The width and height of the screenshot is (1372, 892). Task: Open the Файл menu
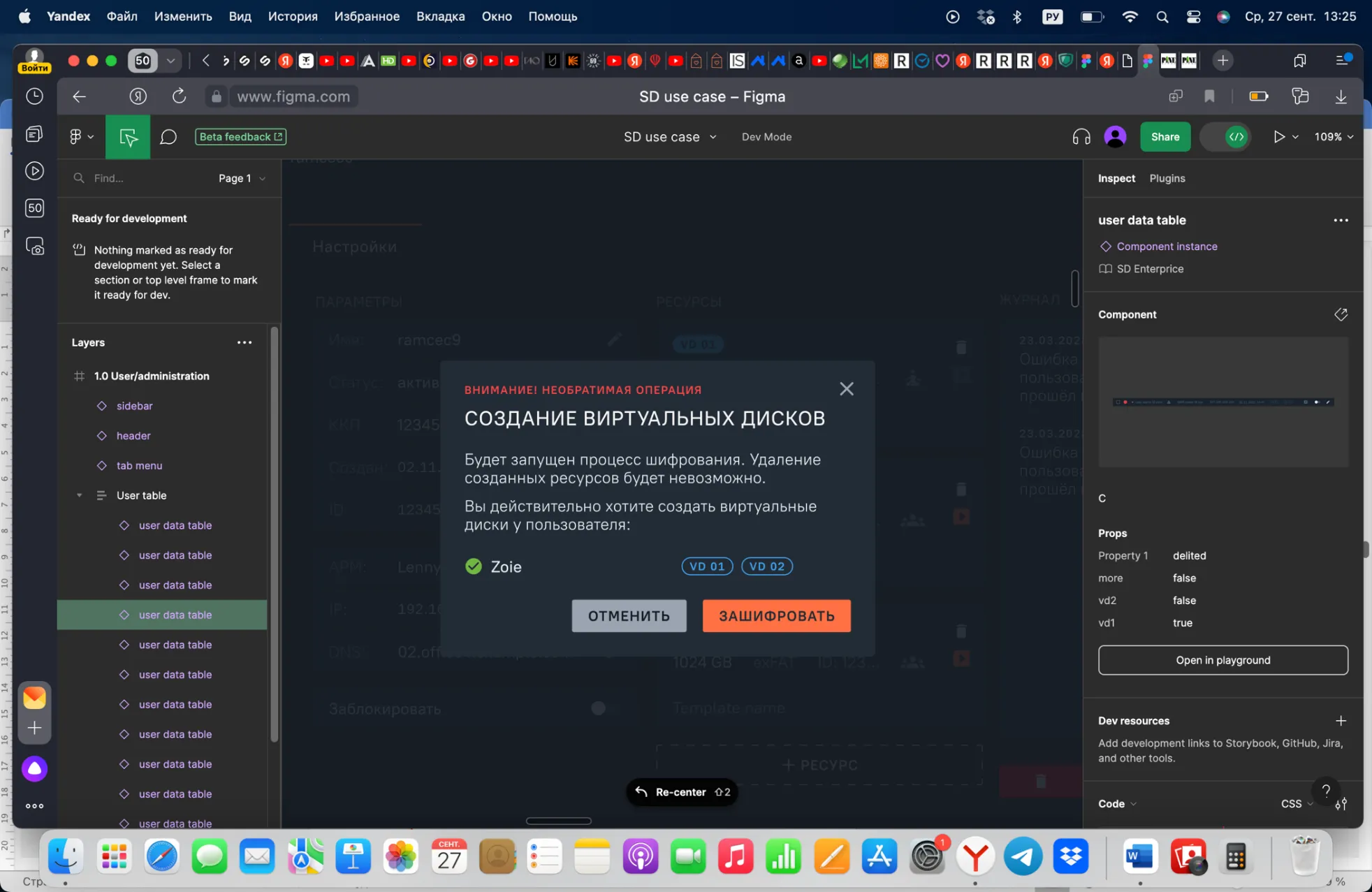pos(122,17)
